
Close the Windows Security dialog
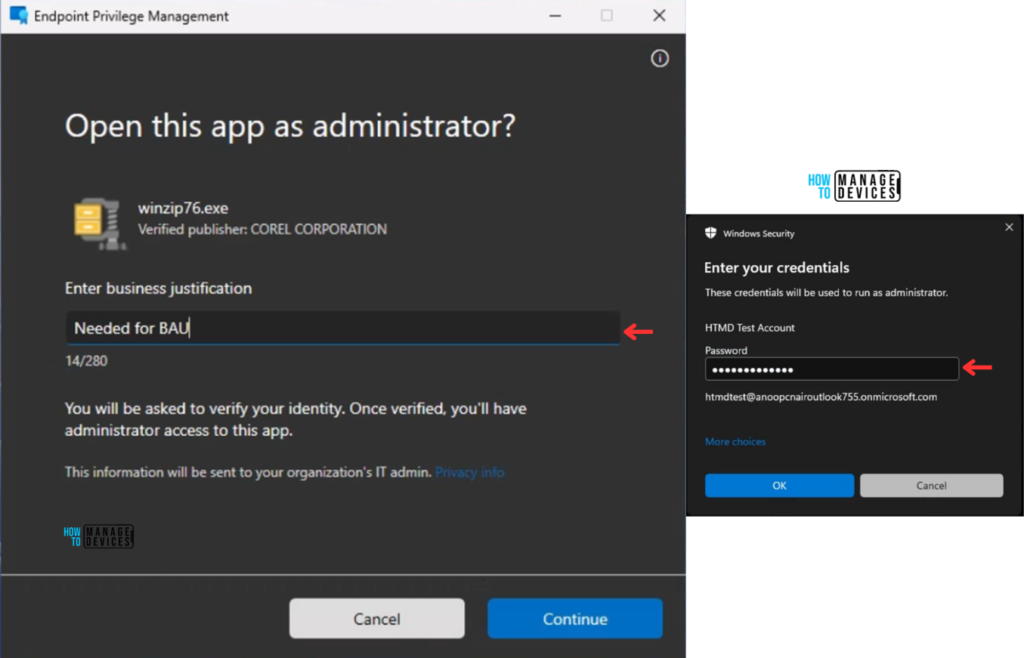tap(1009, 227)
